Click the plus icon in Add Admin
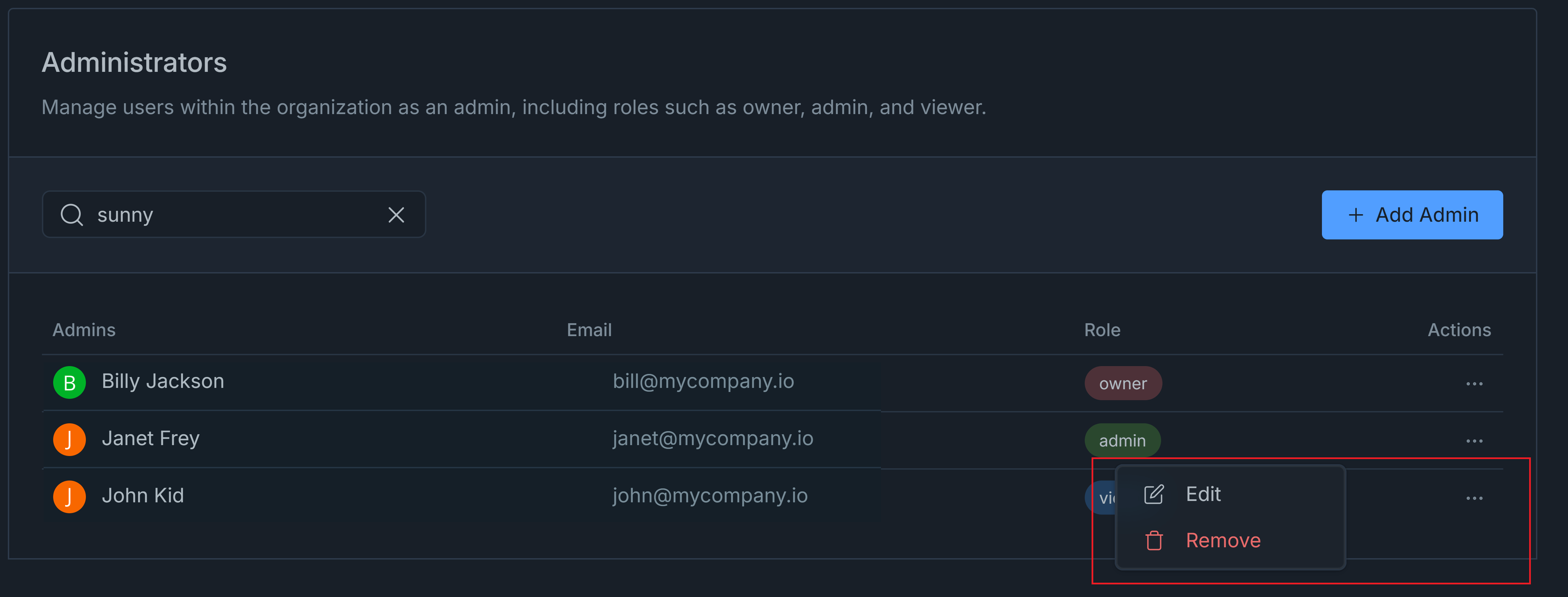 click(x=1356, y=215)
